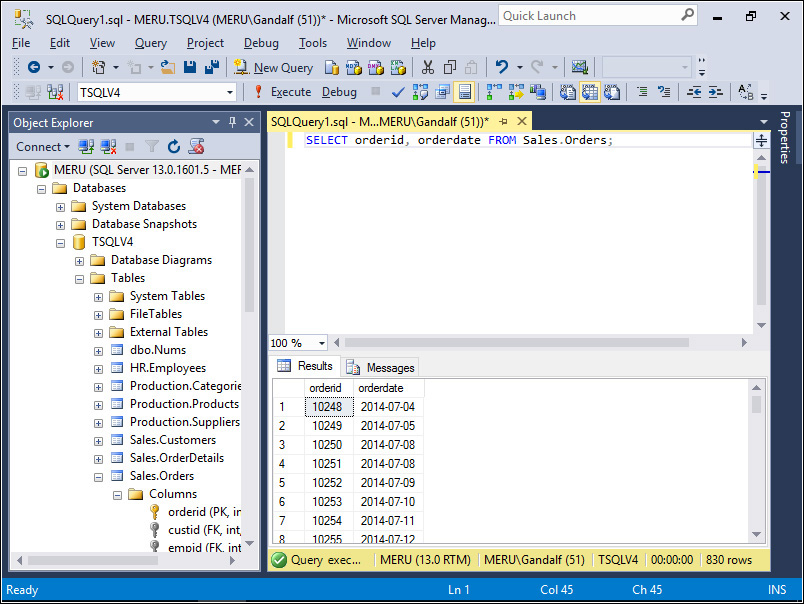Expand the System Databases folder node
Viewport: 804px width, 604px height.
point(61,206)
